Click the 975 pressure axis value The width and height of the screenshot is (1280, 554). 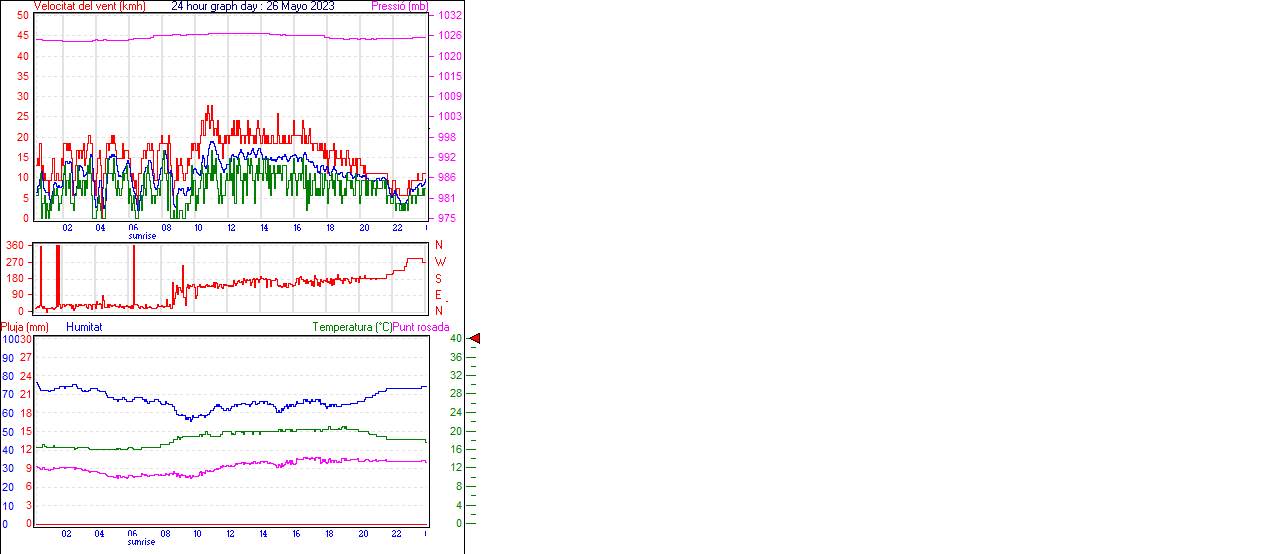[447, 218]
